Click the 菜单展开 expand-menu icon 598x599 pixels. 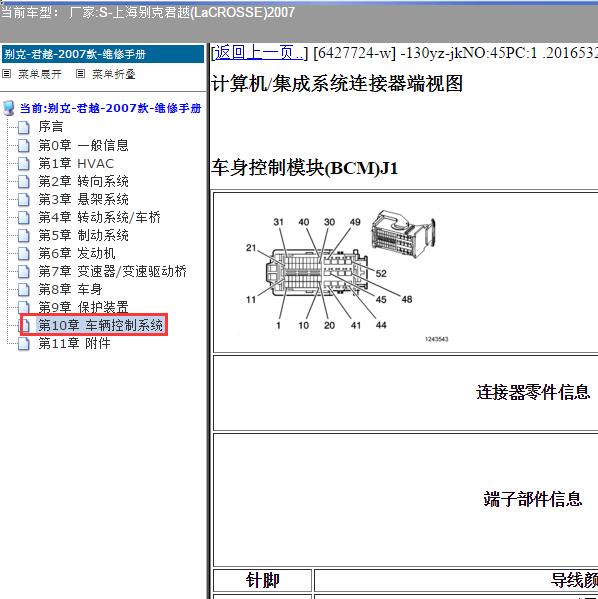pos(6,73)
